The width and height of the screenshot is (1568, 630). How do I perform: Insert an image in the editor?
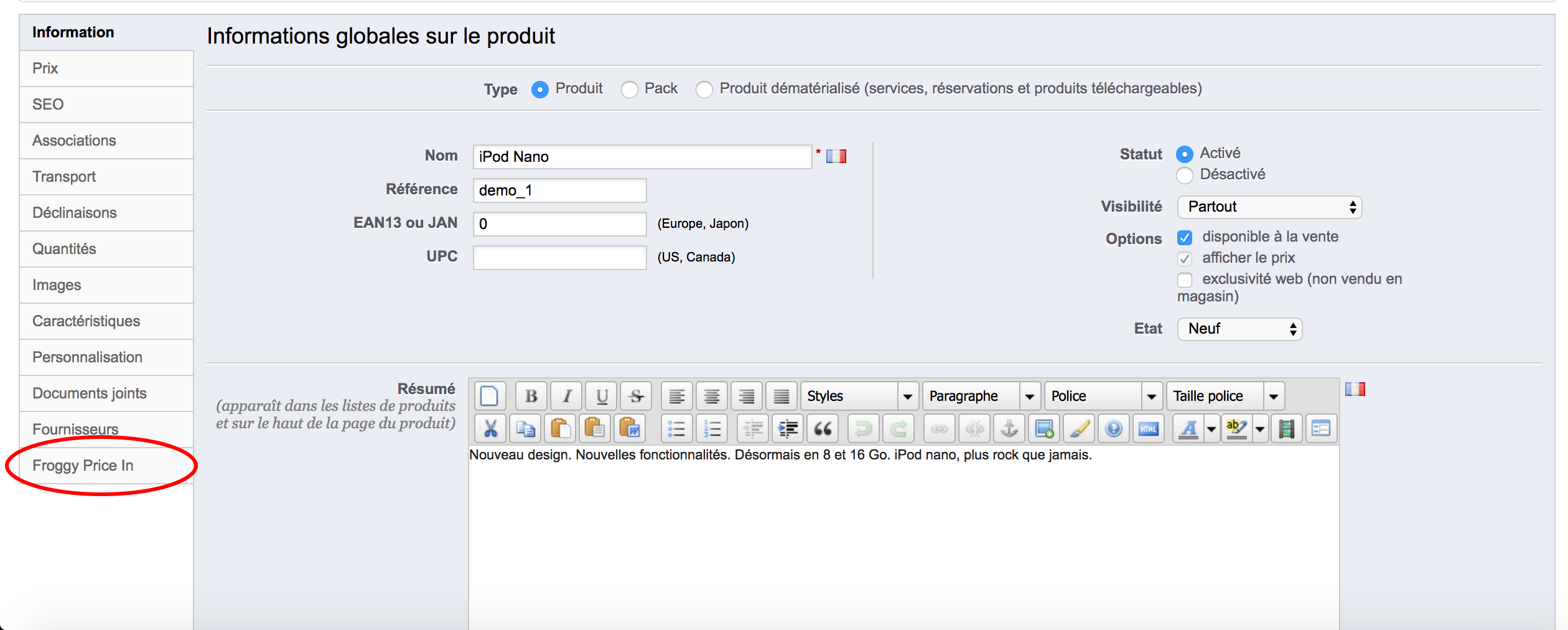click(x=1044, y=428)
